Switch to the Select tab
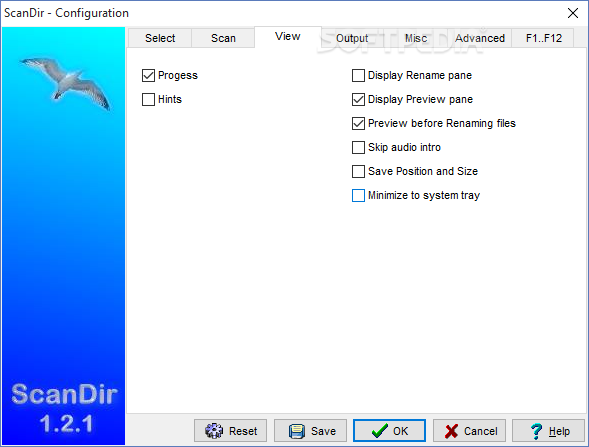The width and height of the screenshot is (589, 447). point(160,38)
